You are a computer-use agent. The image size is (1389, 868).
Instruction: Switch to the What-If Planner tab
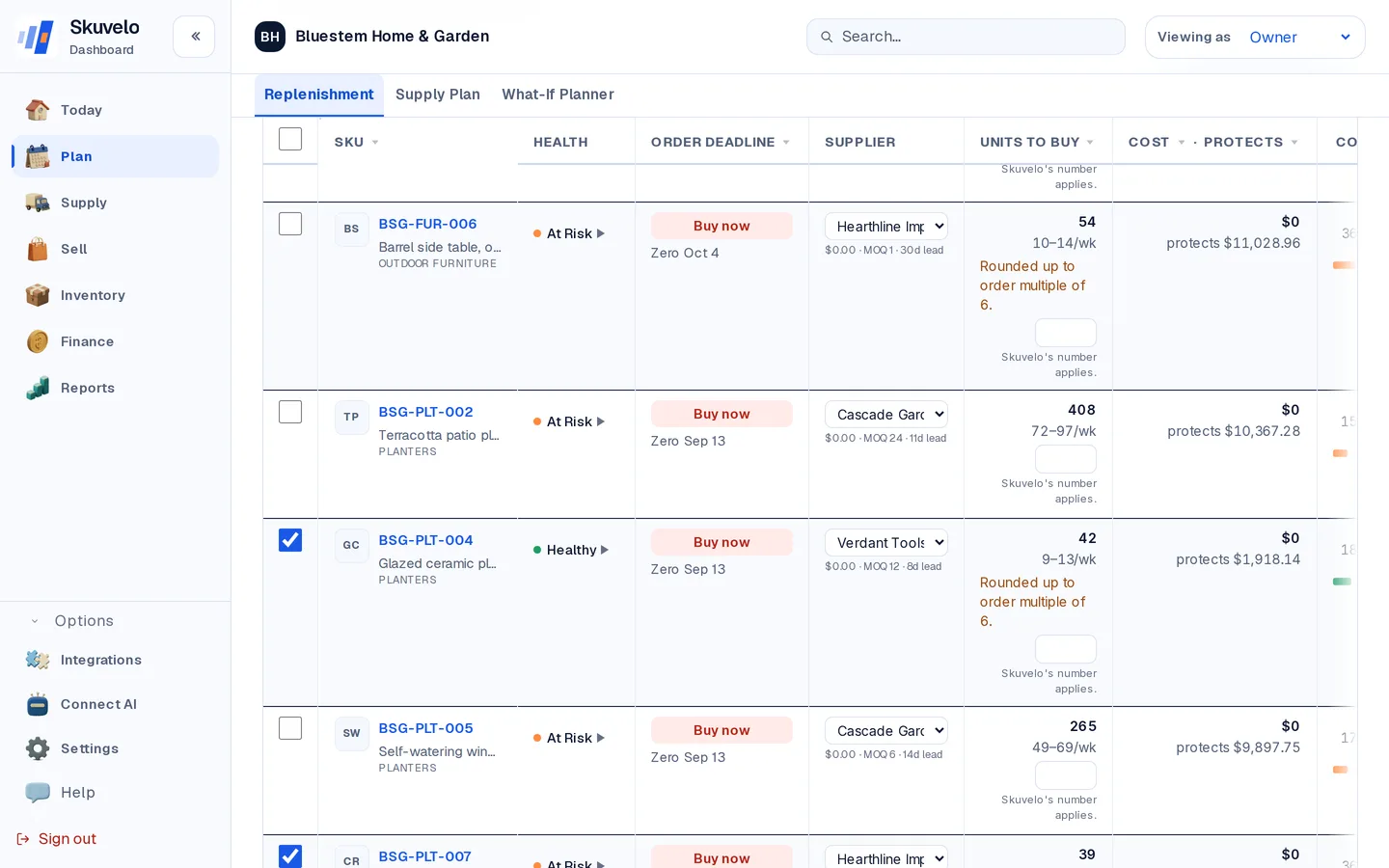point(558,95)
